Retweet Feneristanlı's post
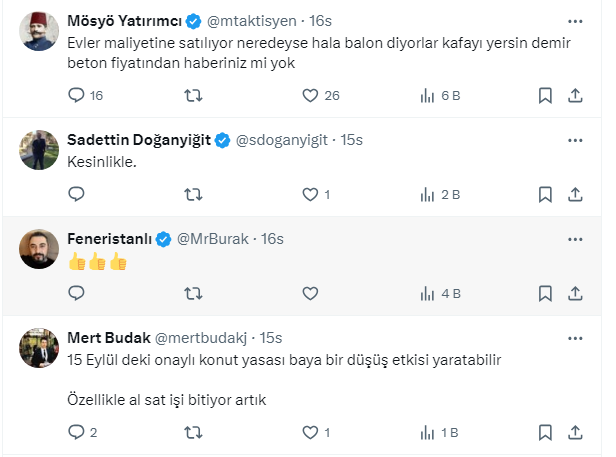Viewport: 616px width, 457px height. (x=194, y=293)
